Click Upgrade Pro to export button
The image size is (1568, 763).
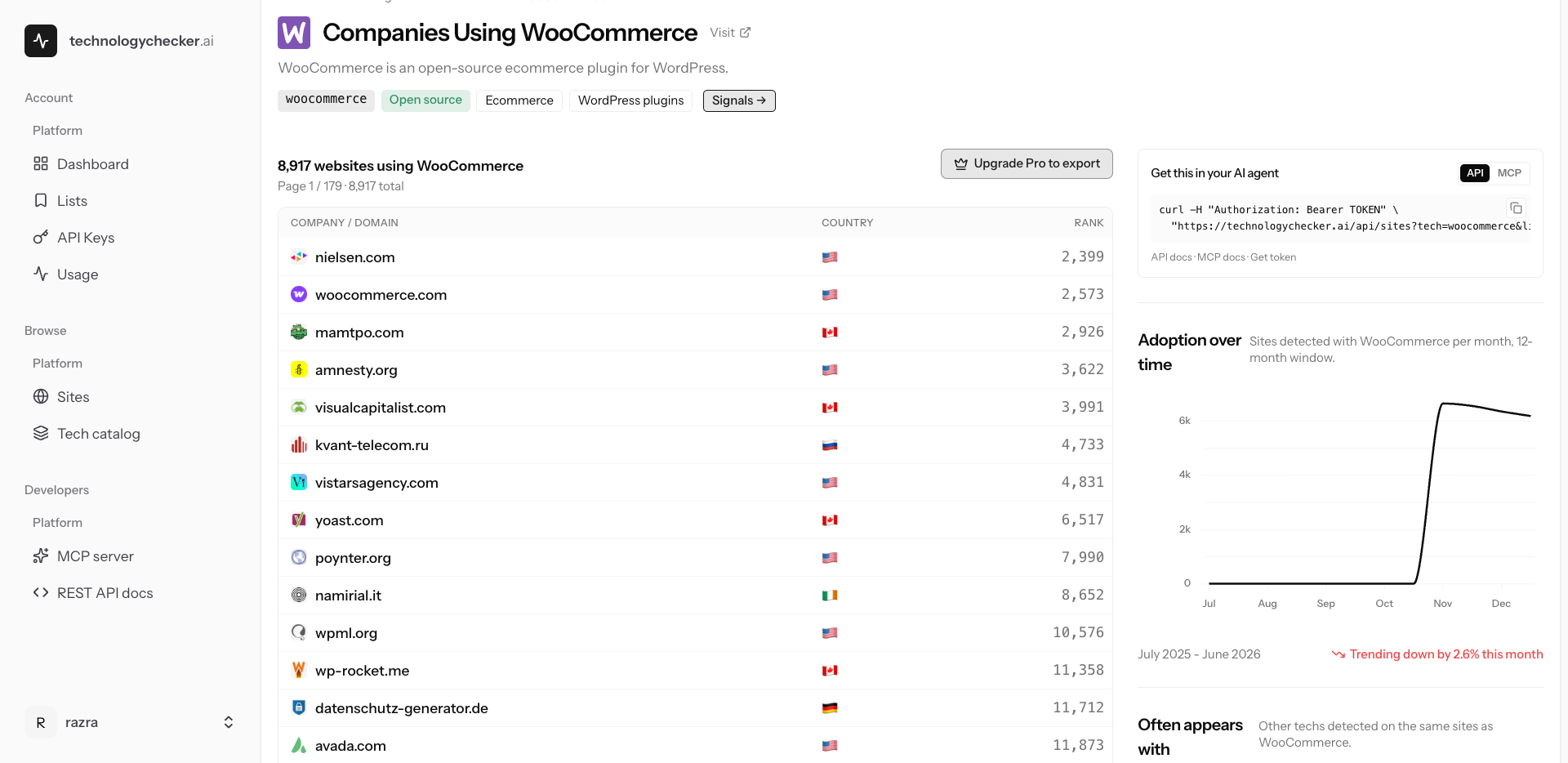click(x=1027, y=163)
